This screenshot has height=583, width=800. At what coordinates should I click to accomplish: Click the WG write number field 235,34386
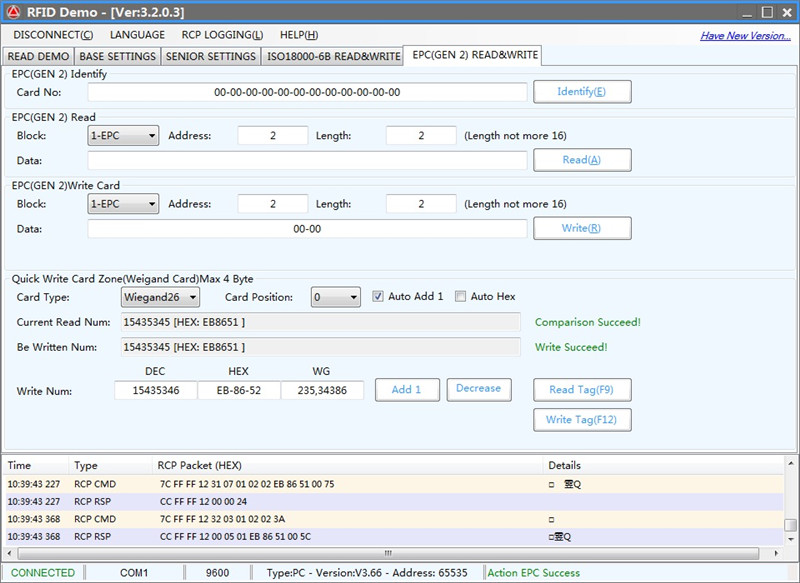pos(322,391)
